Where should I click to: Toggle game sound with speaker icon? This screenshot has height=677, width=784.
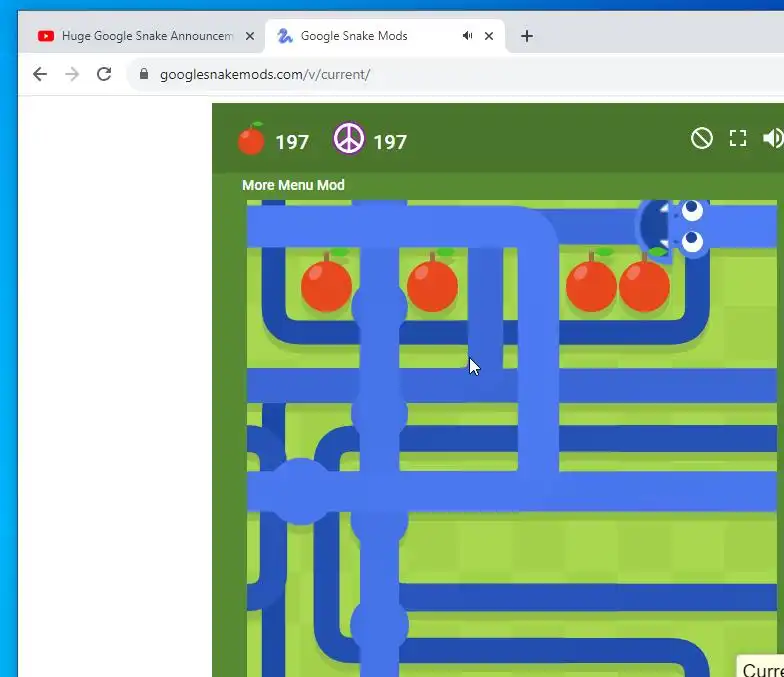(x=773, y=138)
